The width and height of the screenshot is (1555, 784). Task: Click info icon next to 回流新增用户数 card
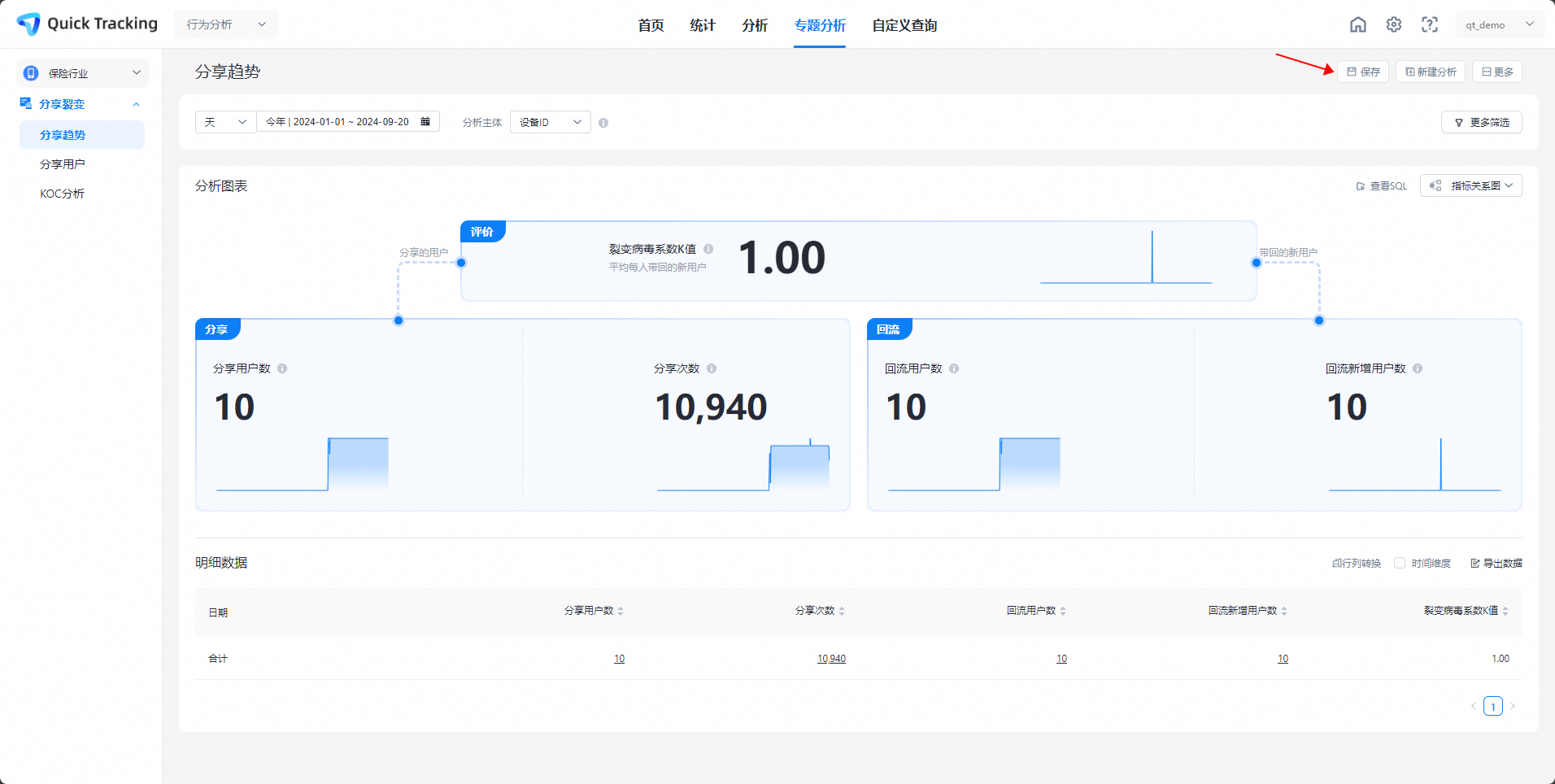pyautogui.click(x=1418, y=368)
